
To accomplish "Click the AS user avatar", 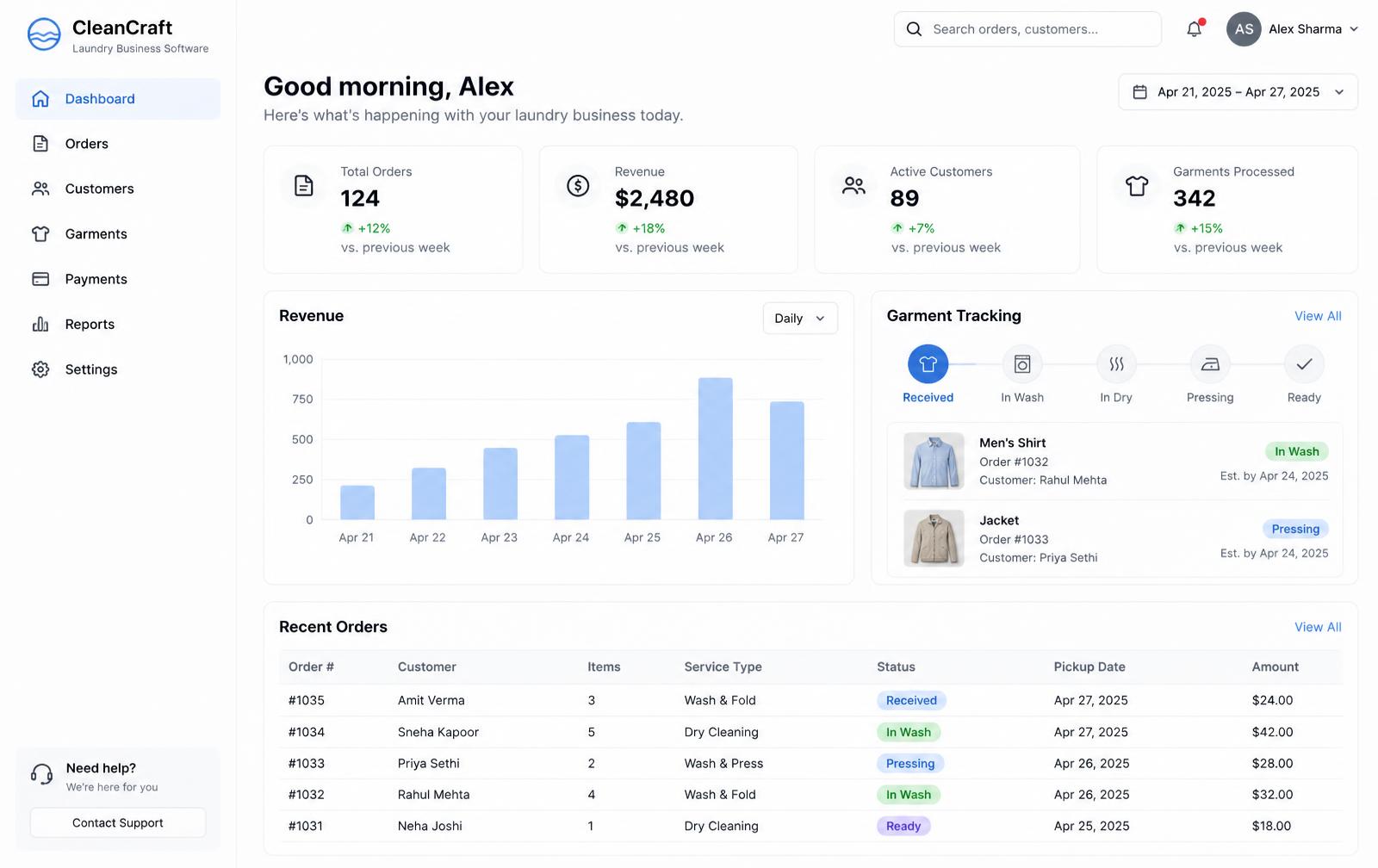I will click(x=1244, y=29).
